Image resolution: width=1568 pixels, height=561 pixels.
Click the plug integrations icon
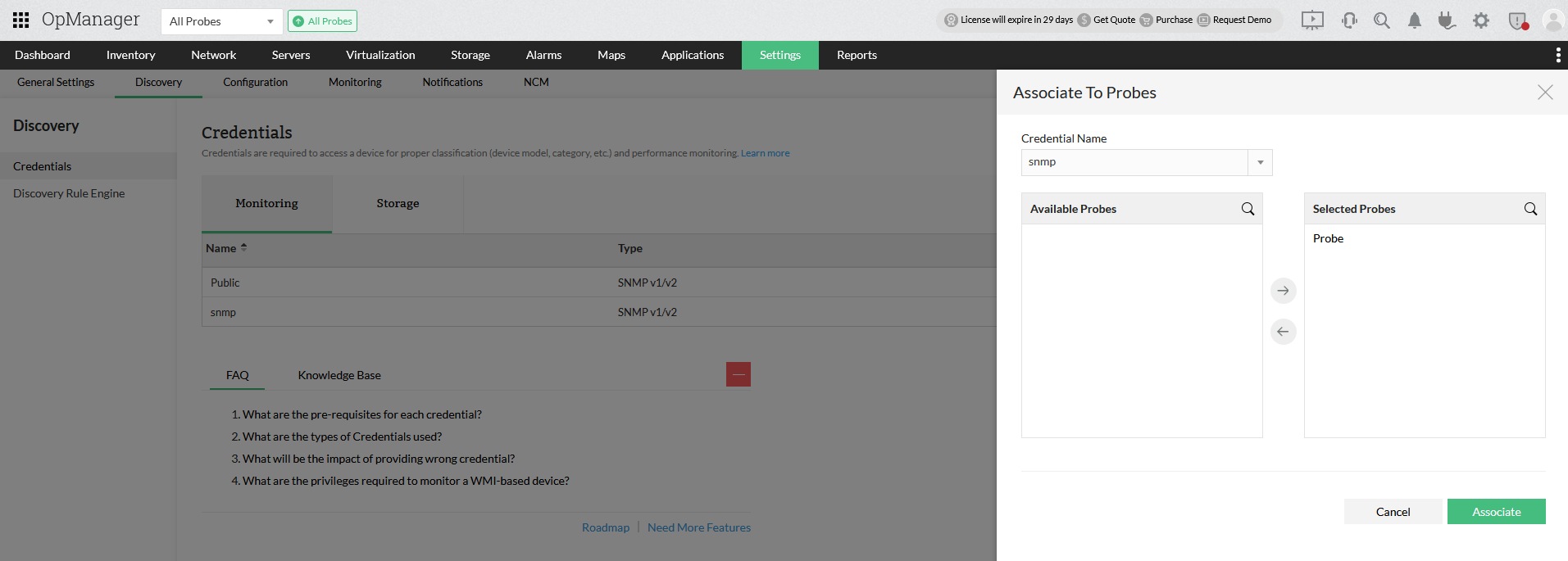coord(1447,20)
